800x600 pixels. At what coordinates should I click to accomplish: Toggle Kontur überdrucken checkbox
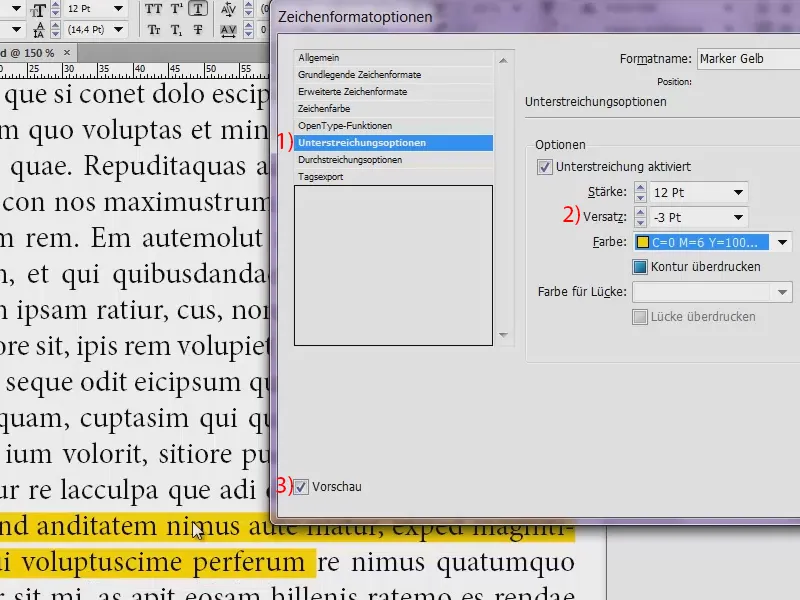point(640,267)
